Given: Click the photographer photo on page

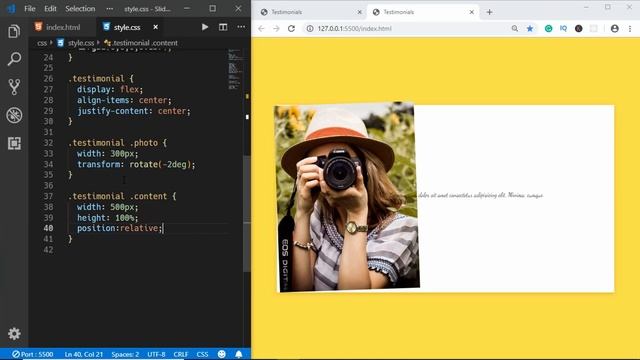Looking at the screenshot, I should point(347,197).
